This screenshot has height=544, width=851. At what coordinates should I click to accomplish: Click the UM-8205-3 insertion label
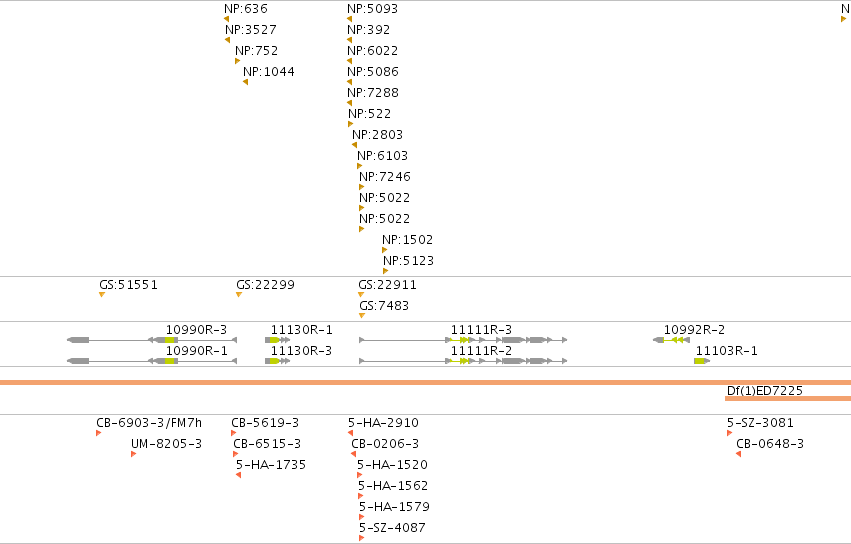tap(167, 444)
